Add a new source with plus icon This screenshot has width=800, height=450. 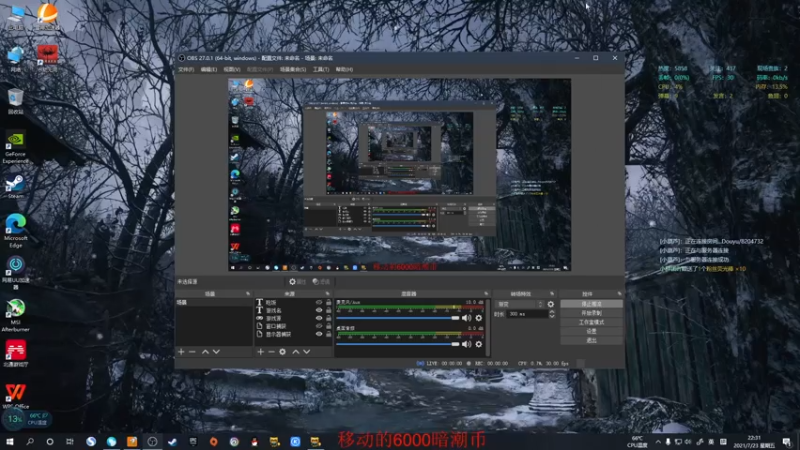click(261, 352)
